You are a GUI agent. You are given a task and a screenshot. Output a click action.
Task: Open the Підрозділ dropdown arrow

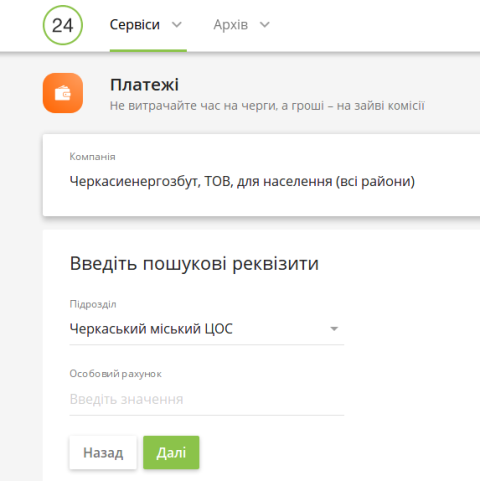(334, 329)
